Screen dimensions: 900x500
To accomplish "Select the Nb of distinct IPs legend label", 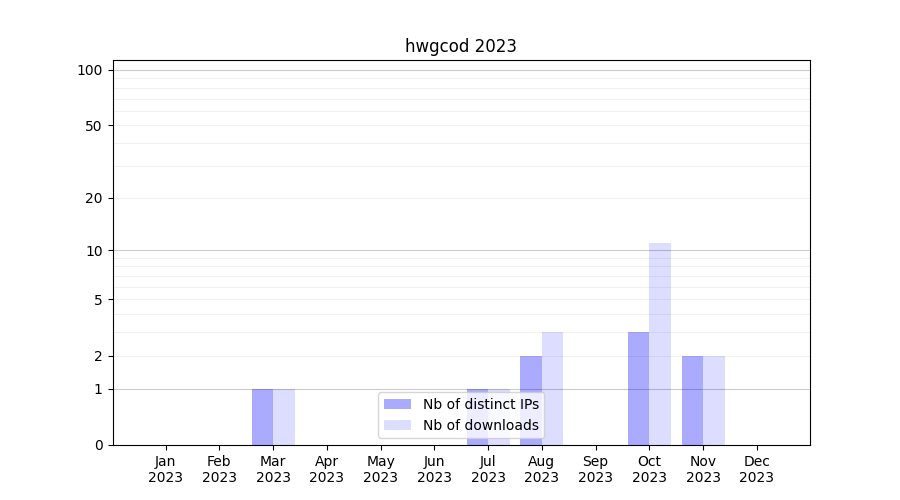I will (480, 404).
